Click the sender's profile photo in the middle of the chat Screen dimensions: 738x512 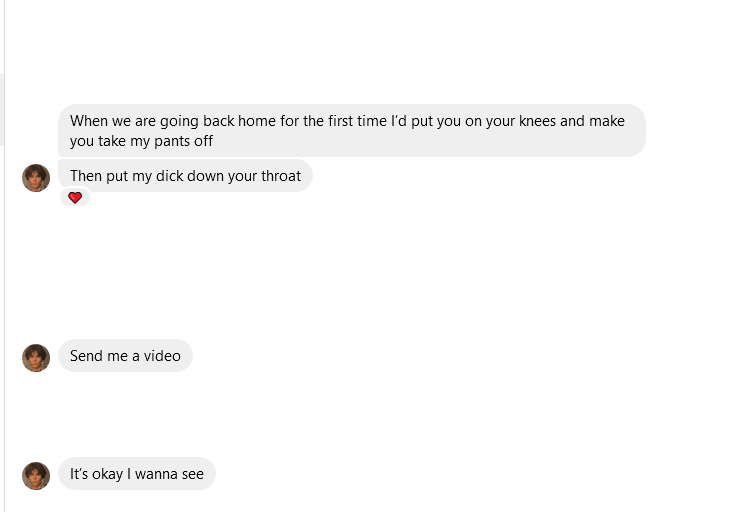[36, 358]
